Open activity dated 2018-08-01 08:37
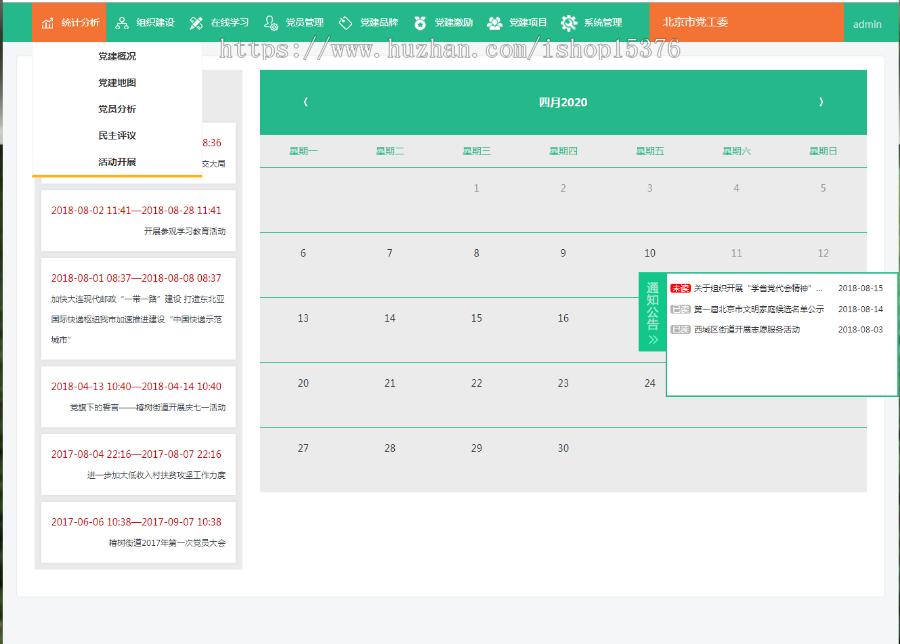 138,308
